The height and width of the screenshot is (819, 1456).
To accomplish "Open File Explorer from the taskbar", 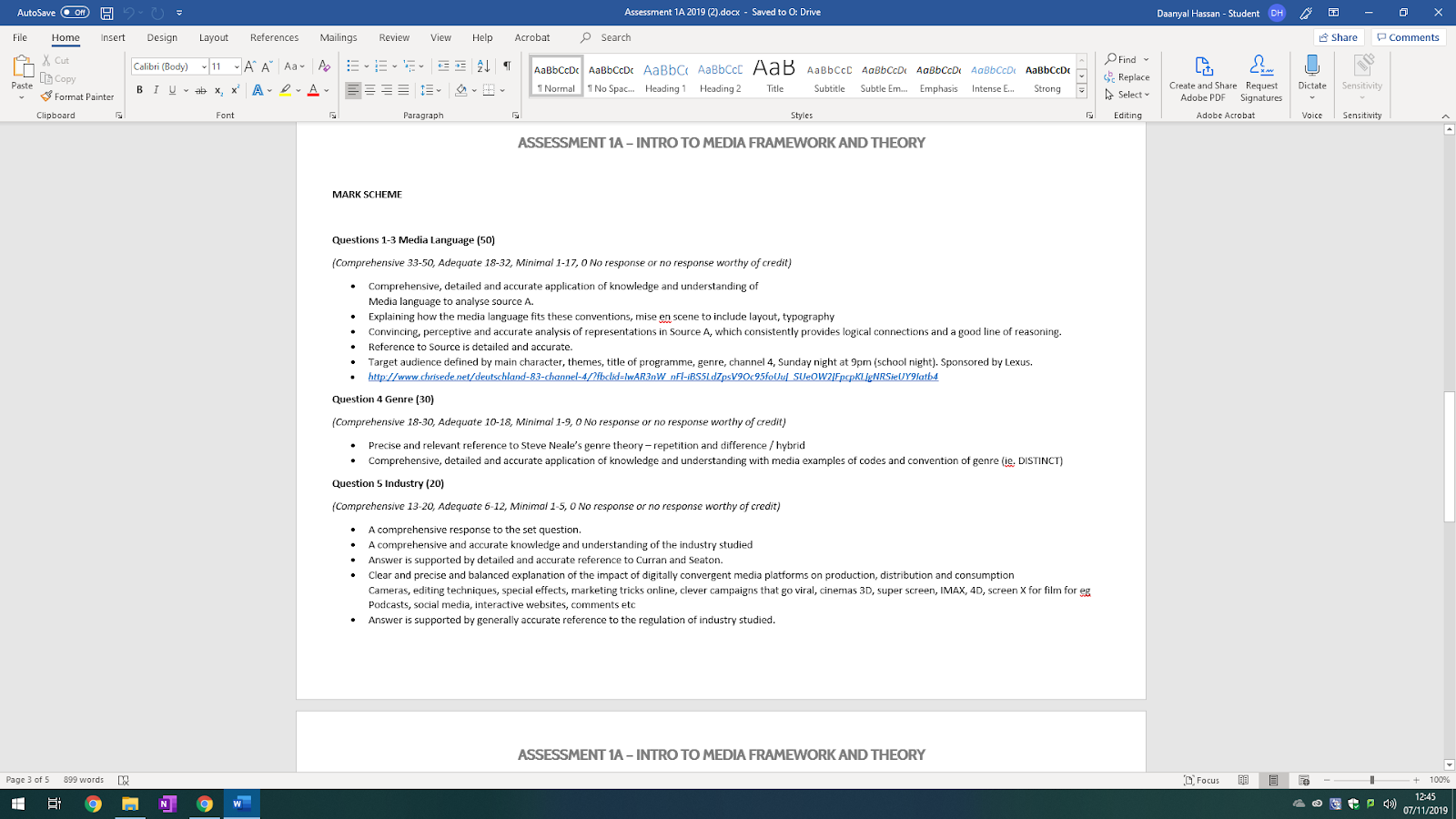I will click(x=130, y=804).
